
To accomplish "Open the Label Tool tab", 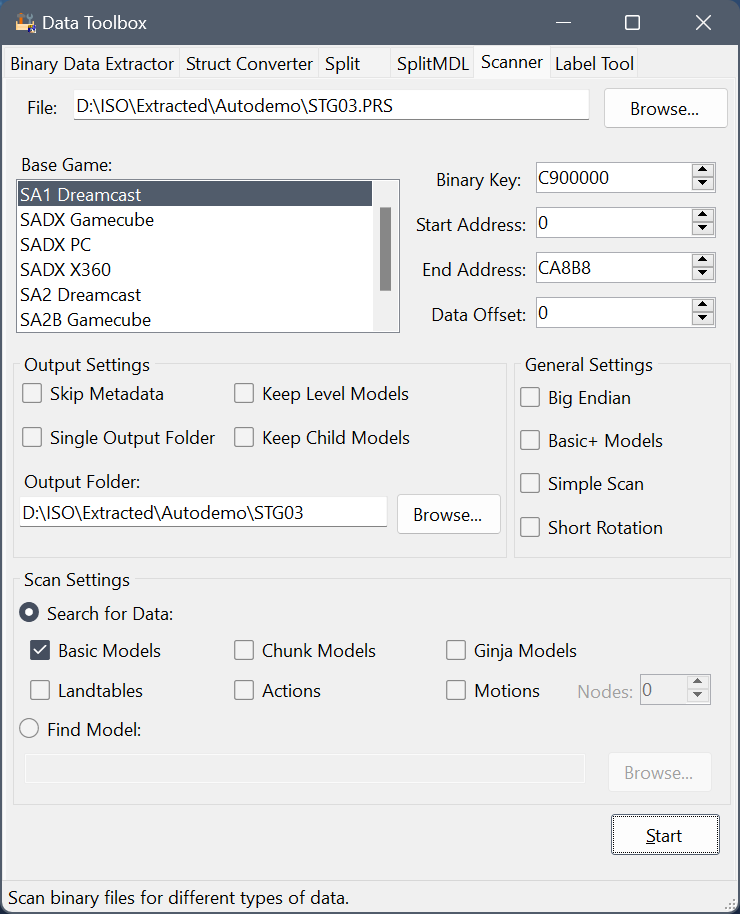I will [594, 64].
